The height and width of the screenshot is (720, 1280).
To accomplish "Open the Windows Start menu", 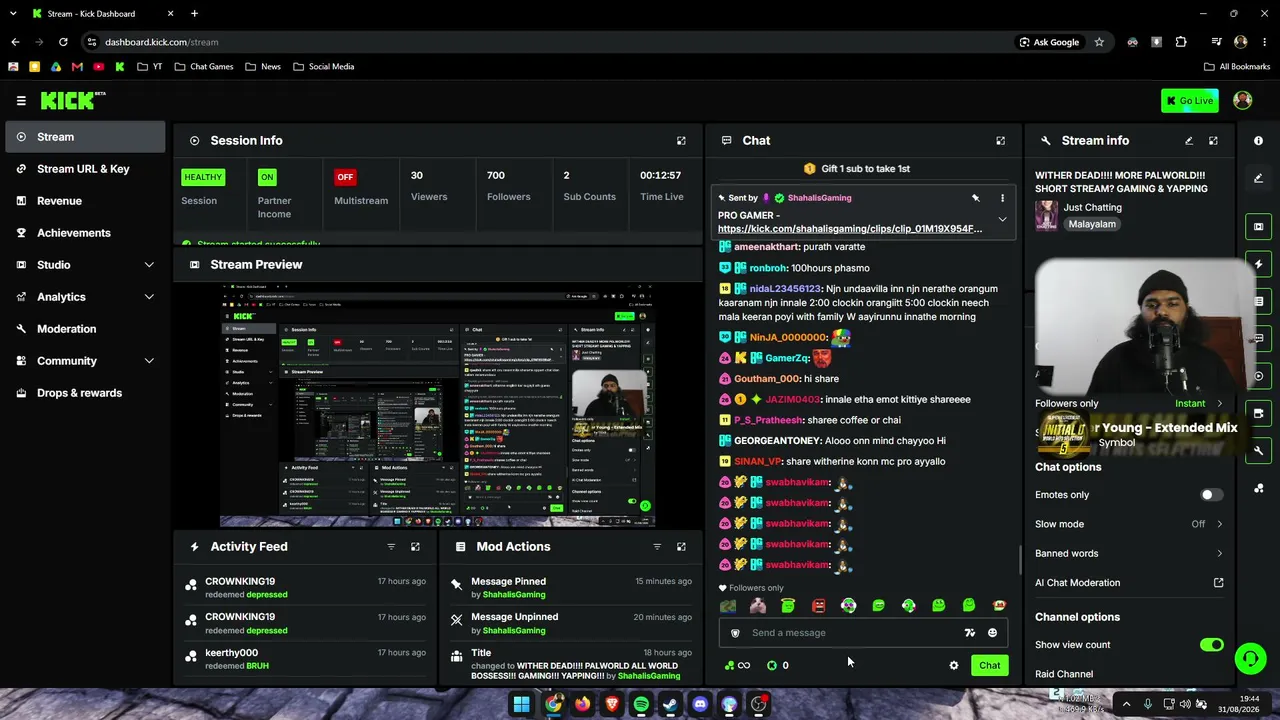I will click(x=522, y=704).
